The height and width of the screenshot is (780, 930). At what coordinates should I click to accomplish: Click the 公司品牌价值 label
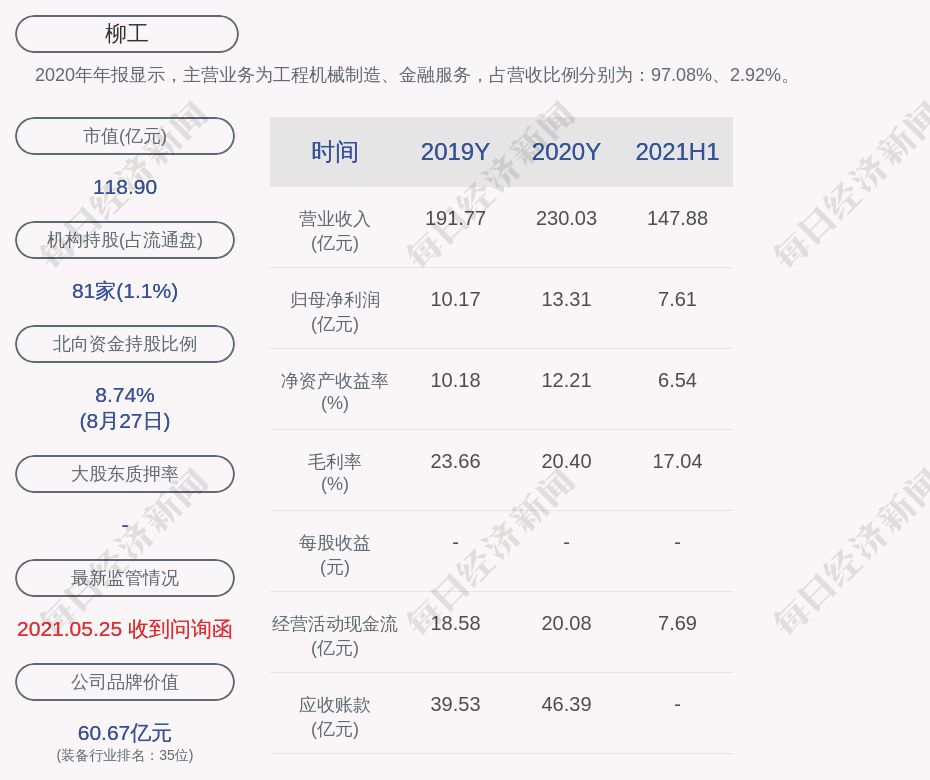pyautogui.click(x=125, y=682)
